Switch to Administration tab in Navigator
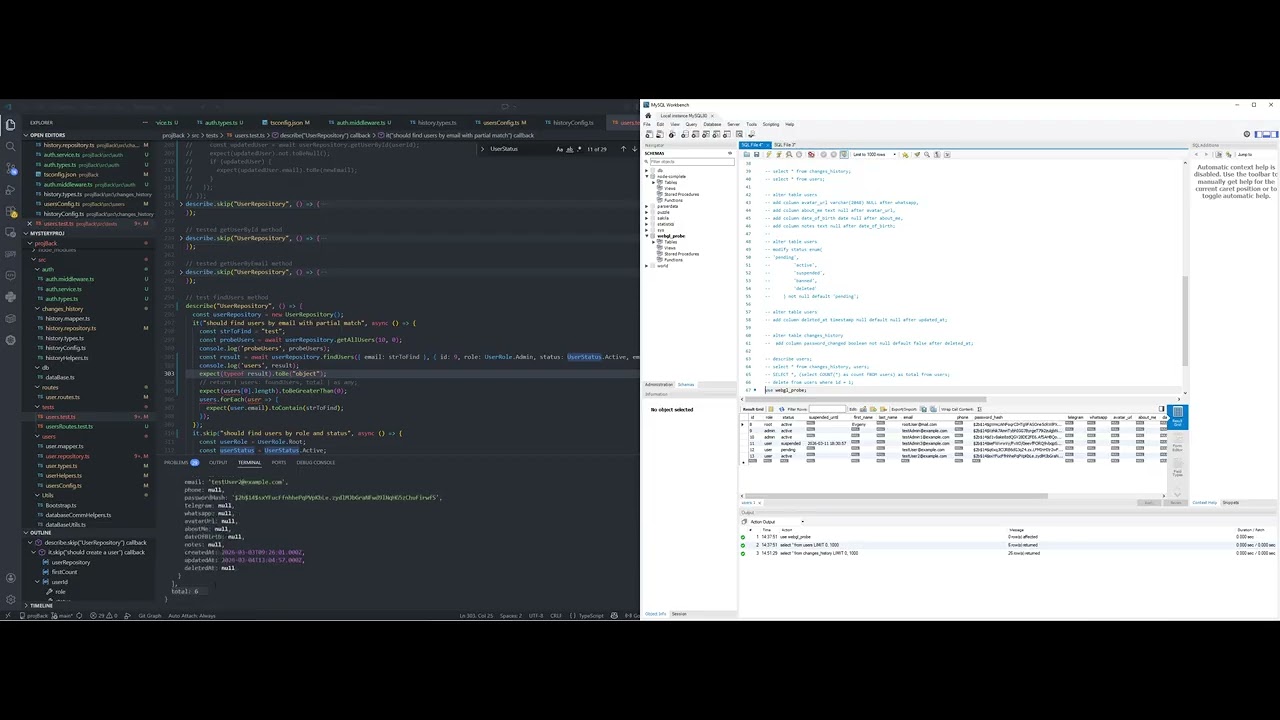The width and height of the screenshot is (1280, 720). [659, 385]
